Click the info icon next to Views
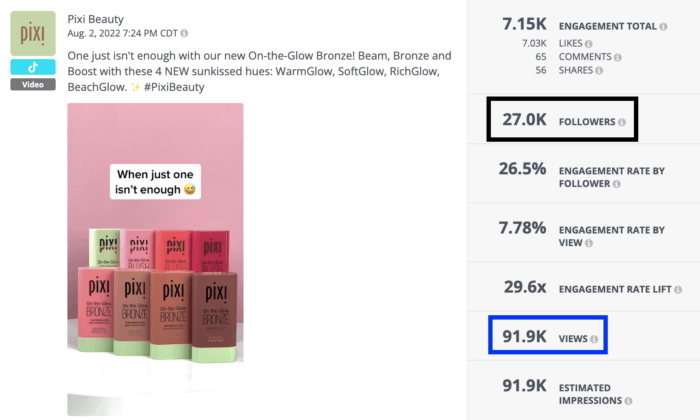The width and height of the screenshot is (700, 420). [x=594, y=339]
